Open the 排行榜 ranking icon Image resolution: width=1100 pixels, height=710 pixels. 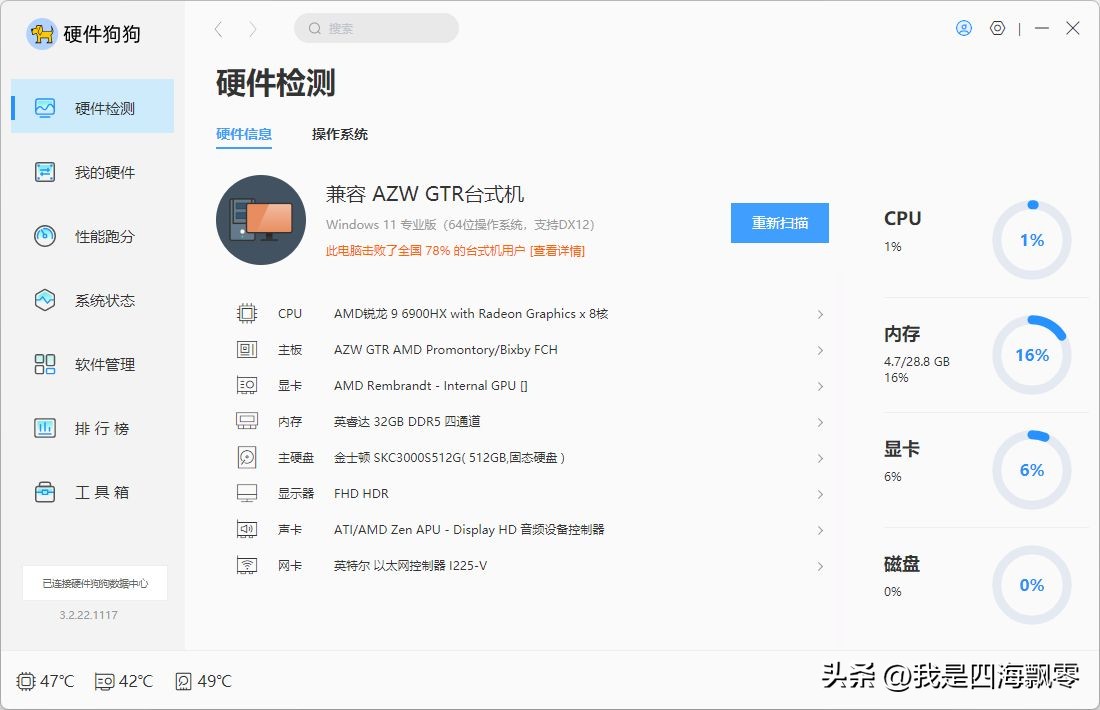(x=45, y=428)
